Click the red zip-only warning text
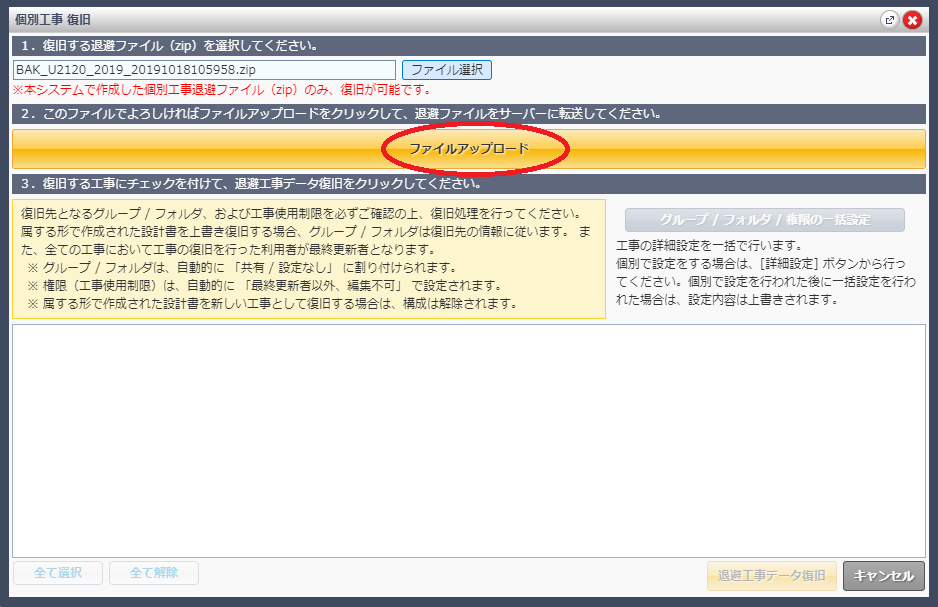The image size is (938, 607). point(223,90)
